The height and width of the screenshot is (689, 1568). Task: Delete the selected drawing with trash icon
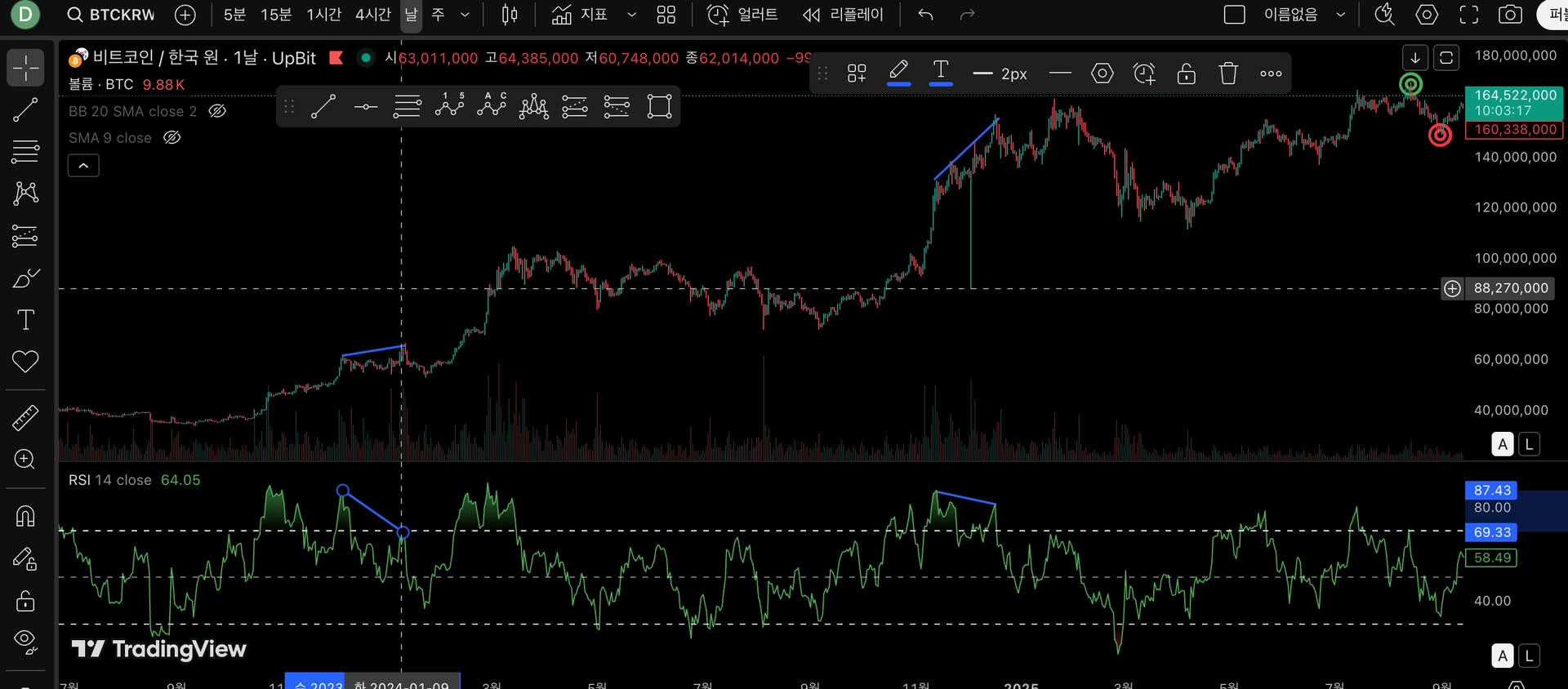(1228, 73)
